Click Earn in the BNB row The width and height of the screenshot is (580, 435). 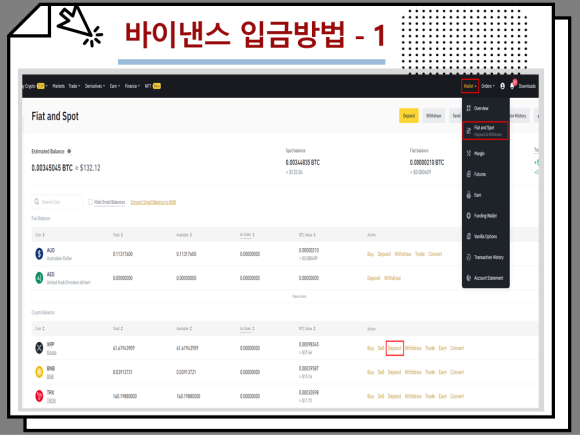(443, 372)
